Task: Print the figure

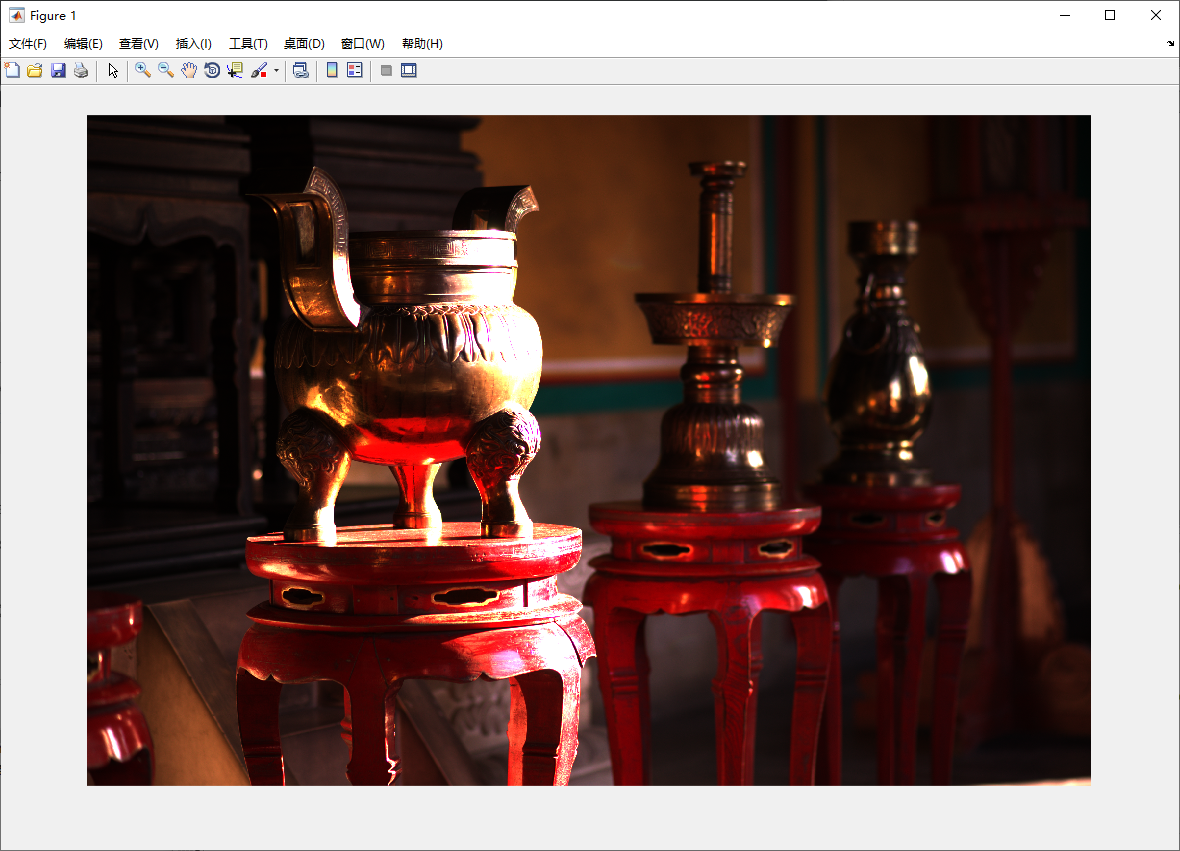Action: 81,71
